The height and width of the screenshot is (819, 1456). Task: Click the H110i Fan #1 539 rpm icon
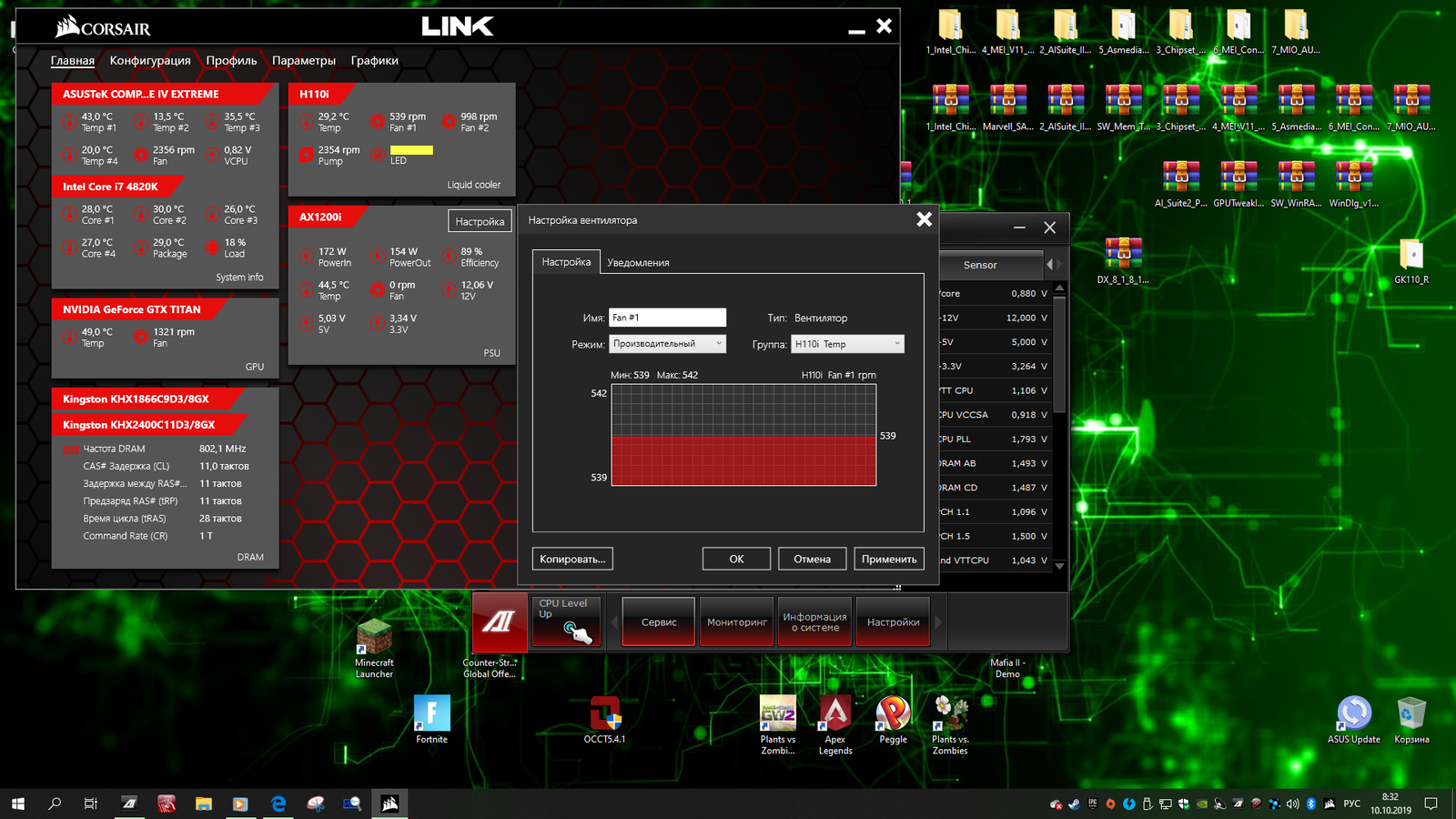378,122
